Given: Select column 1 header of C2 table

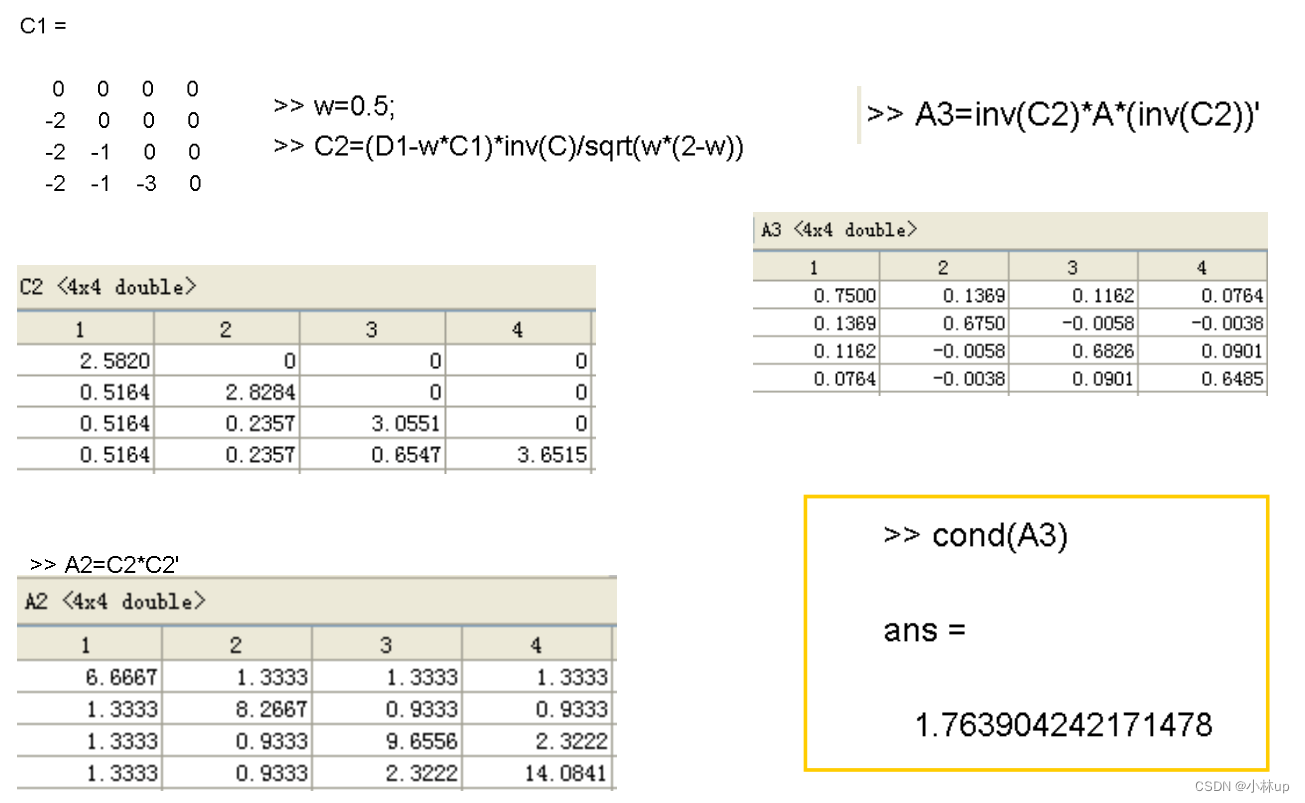Looking at the screenshot, I should tap(85, 329).
